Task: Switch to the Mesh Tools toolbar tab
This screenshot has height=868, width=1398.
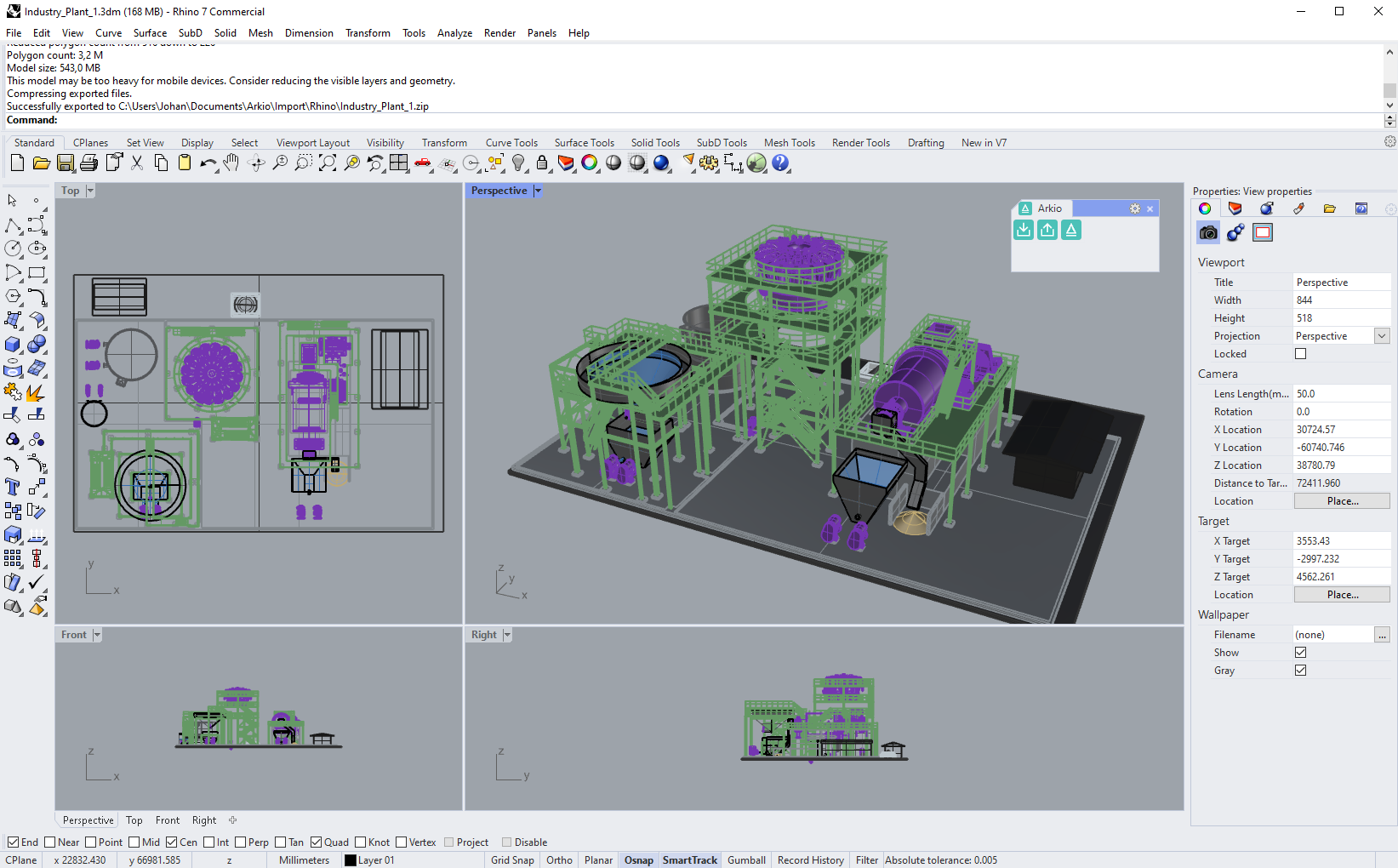Action: pyautogui.click(x=789, y=143)
